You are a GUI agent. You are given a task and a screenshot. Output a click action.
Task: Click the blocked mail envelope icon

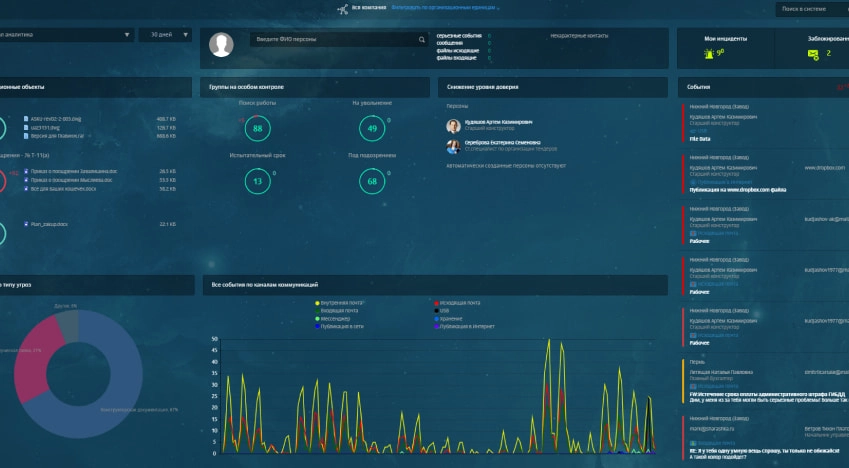click(813, 54)
